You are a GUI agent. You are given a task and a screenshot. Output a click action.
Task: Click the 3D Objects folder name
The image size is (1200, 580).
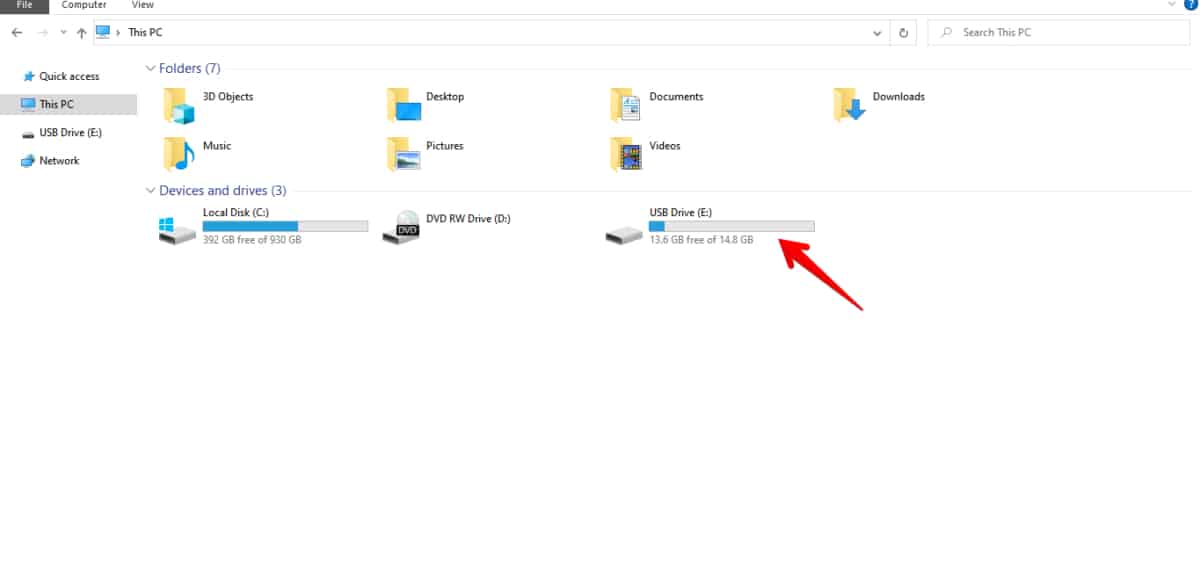228,97
